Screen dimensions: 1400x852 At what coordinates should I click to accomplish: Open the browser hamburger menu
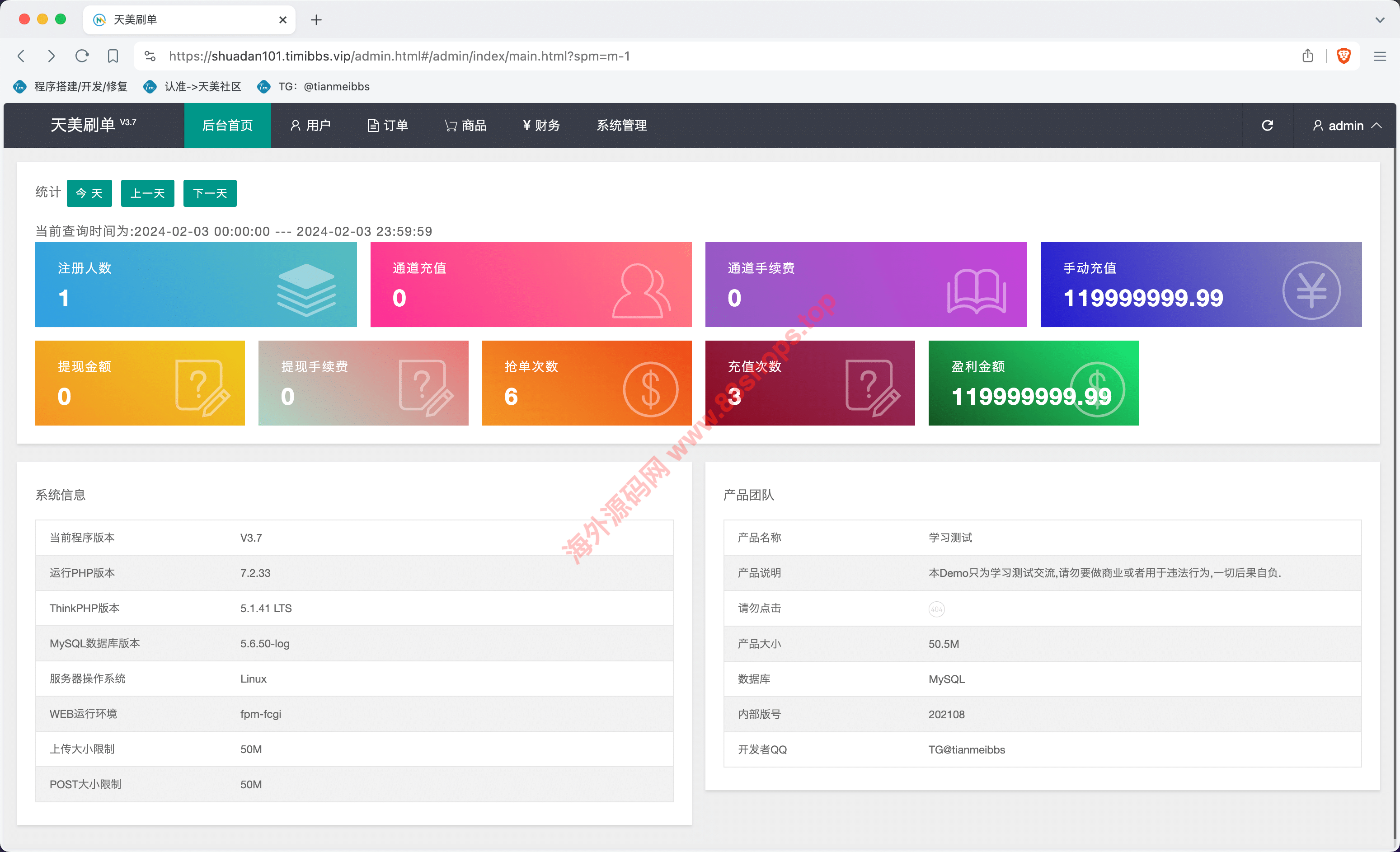pyautogui.click(x=1380, y=56)
